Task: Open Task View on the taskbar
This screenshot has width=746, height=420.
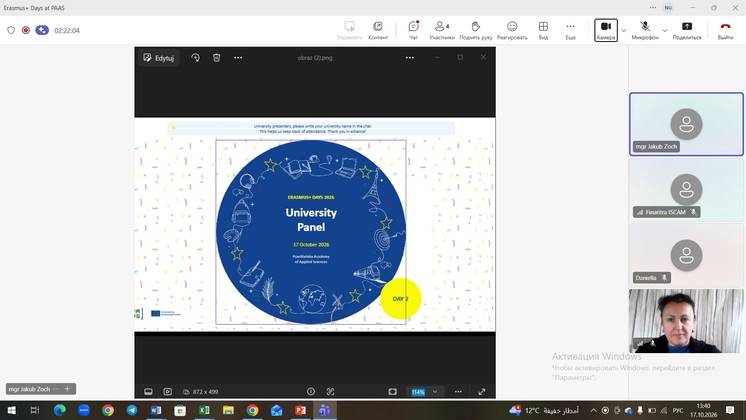Action: point(35,410)
